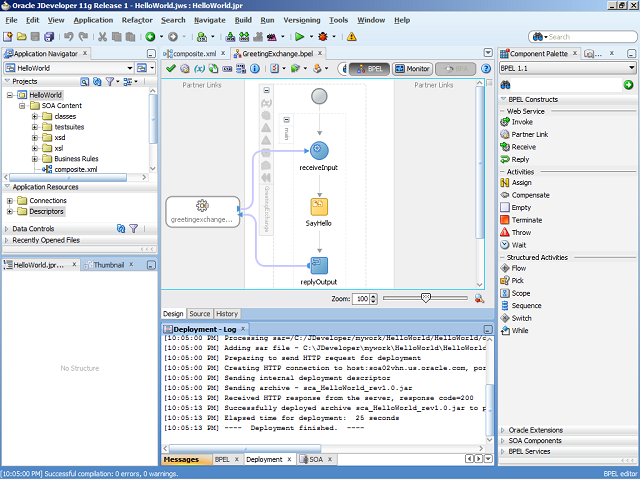
Task: Click the receiveInput activity icon
Action: 319,150
